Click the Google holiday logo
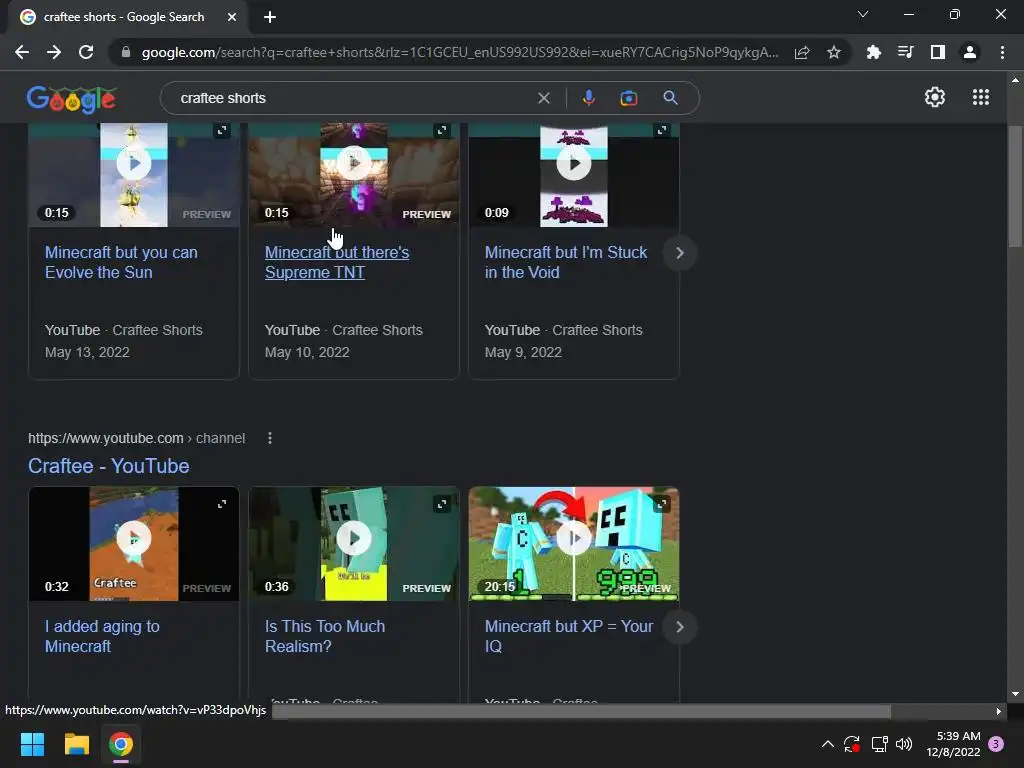This screenshot has width=1024, height=768. click(x=72, y=99)
